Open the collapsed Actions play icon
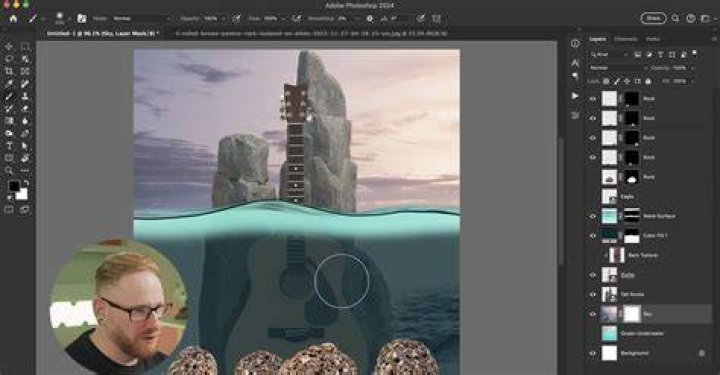The image size is (720, 375). 575,96
